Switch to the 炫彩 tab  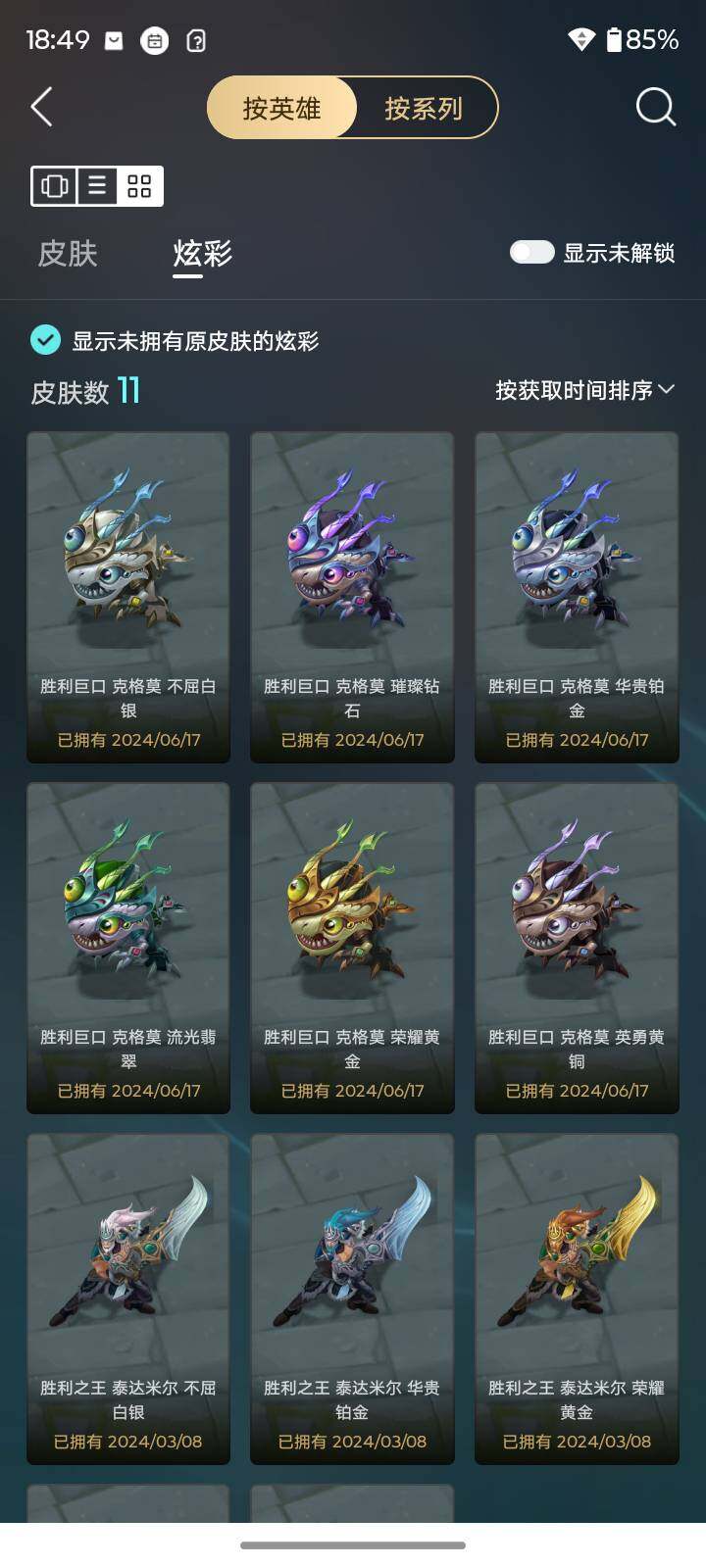[x=202, y=254]
